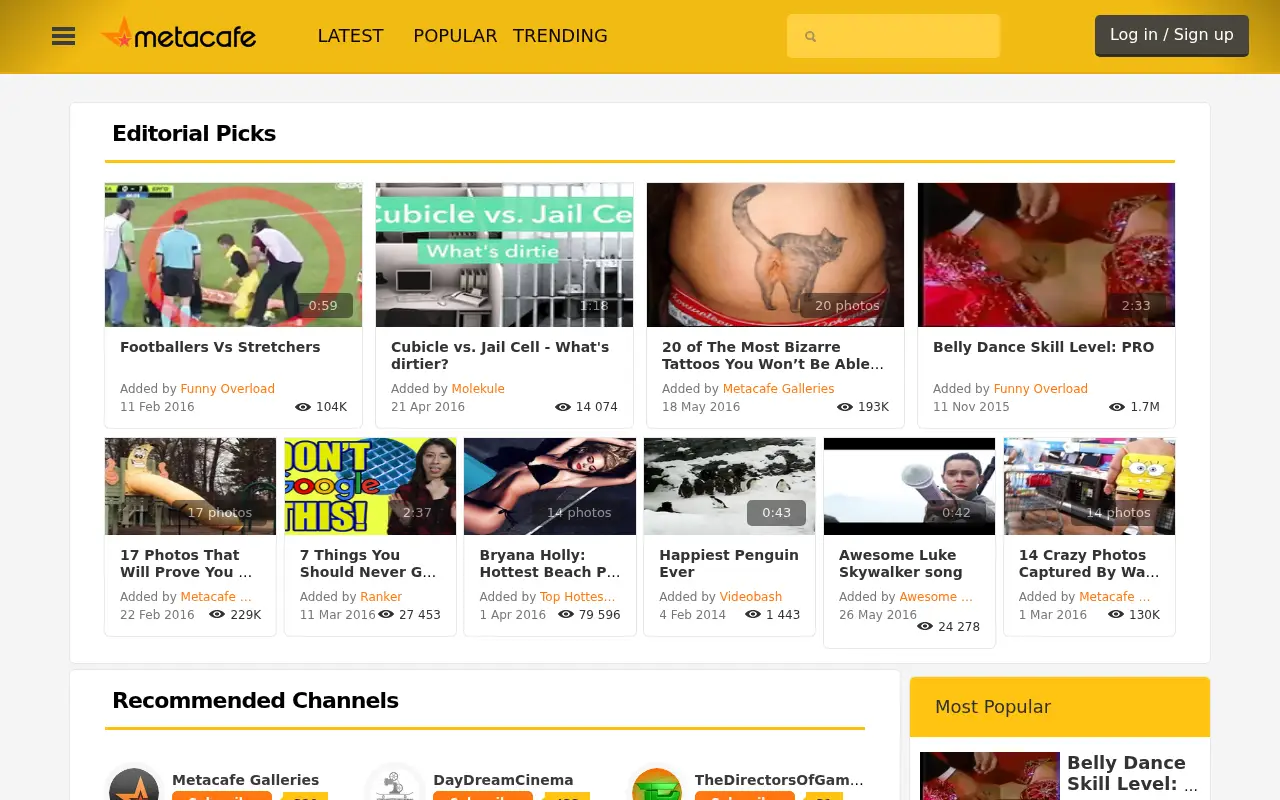Open Most Popular Belly Dance thumbnail
The width and height of the screenshot is (1280, 800).
pos(990,776)
